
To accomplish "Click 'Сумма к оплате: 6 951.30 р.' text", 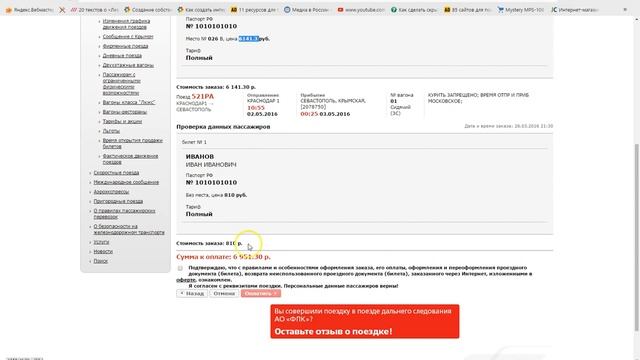I will tap(223, 257).
